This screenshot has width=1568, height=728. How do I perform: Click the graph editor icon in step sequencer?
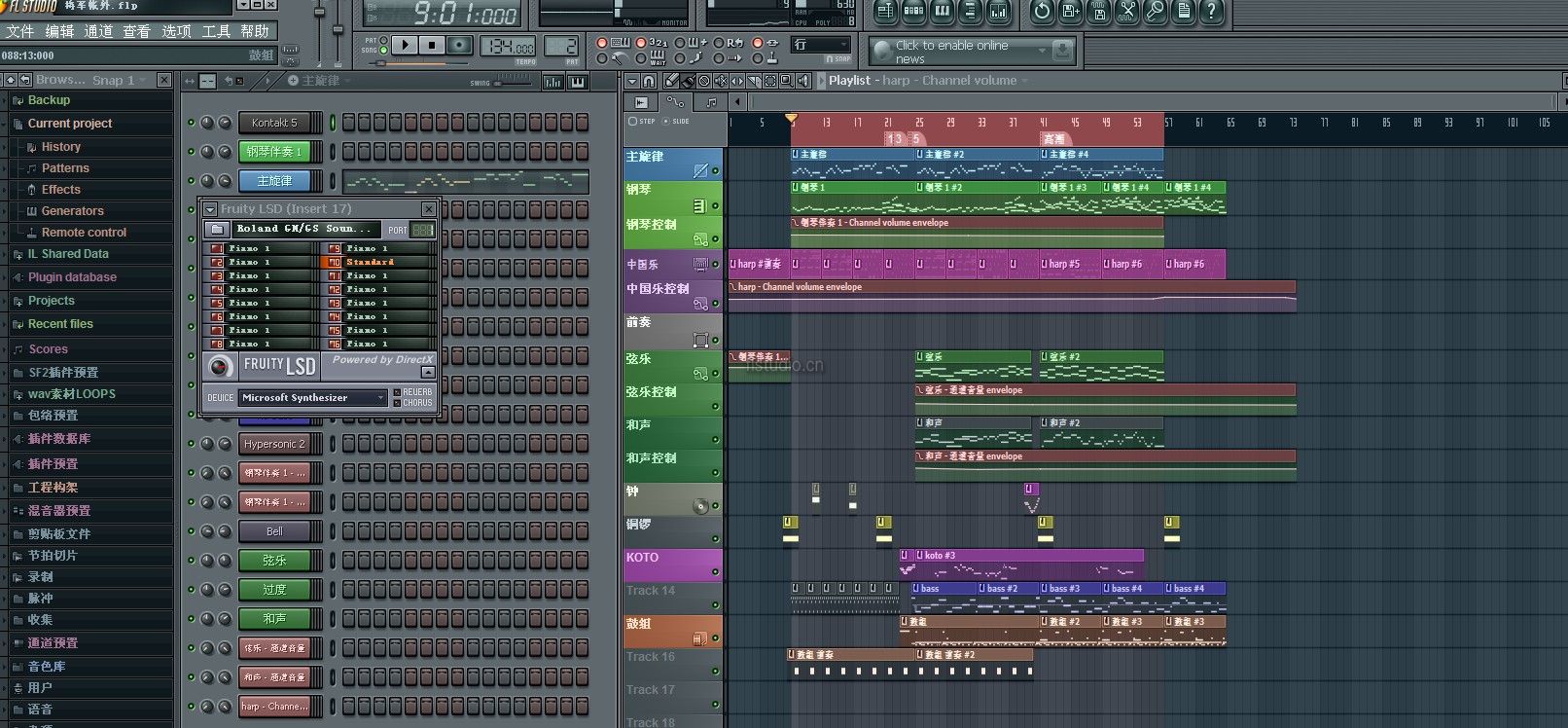pyautogui.click(x=553, y=82)
